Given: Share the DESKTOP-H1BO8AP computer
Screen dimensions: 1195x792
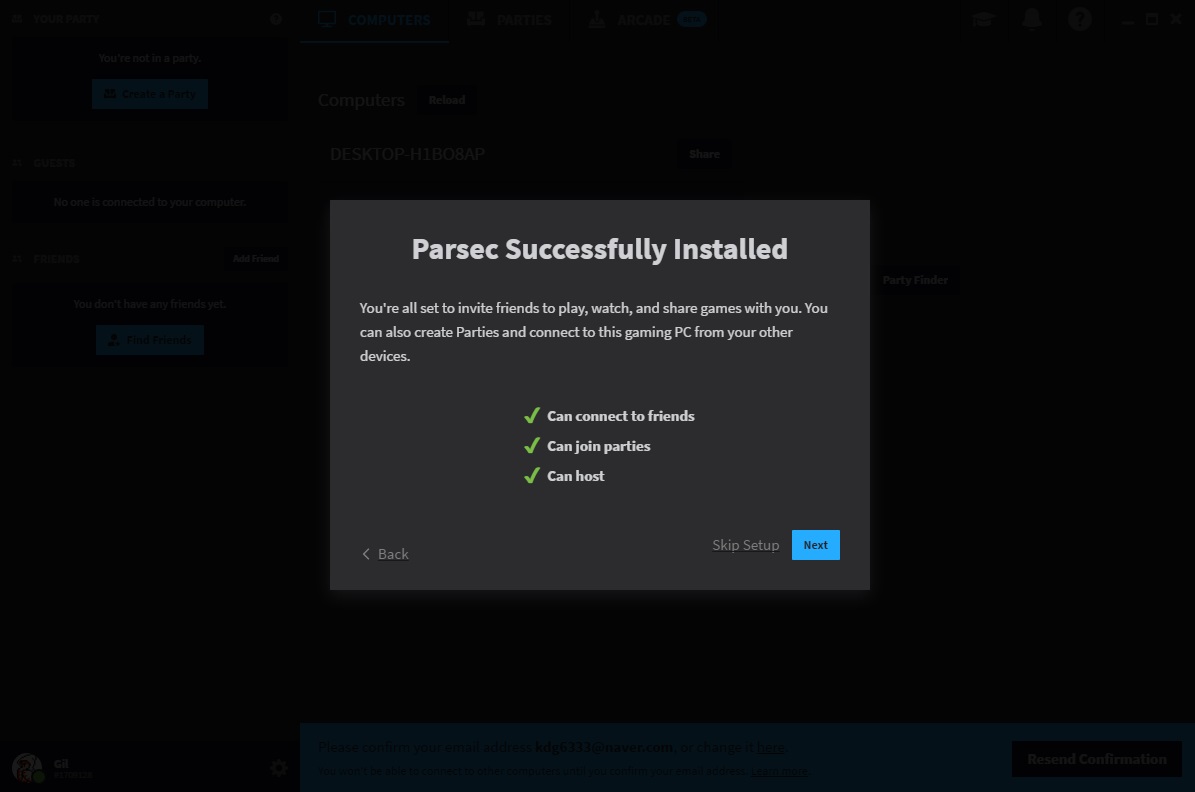Looking at the screenshot, I should click(704, 154).
